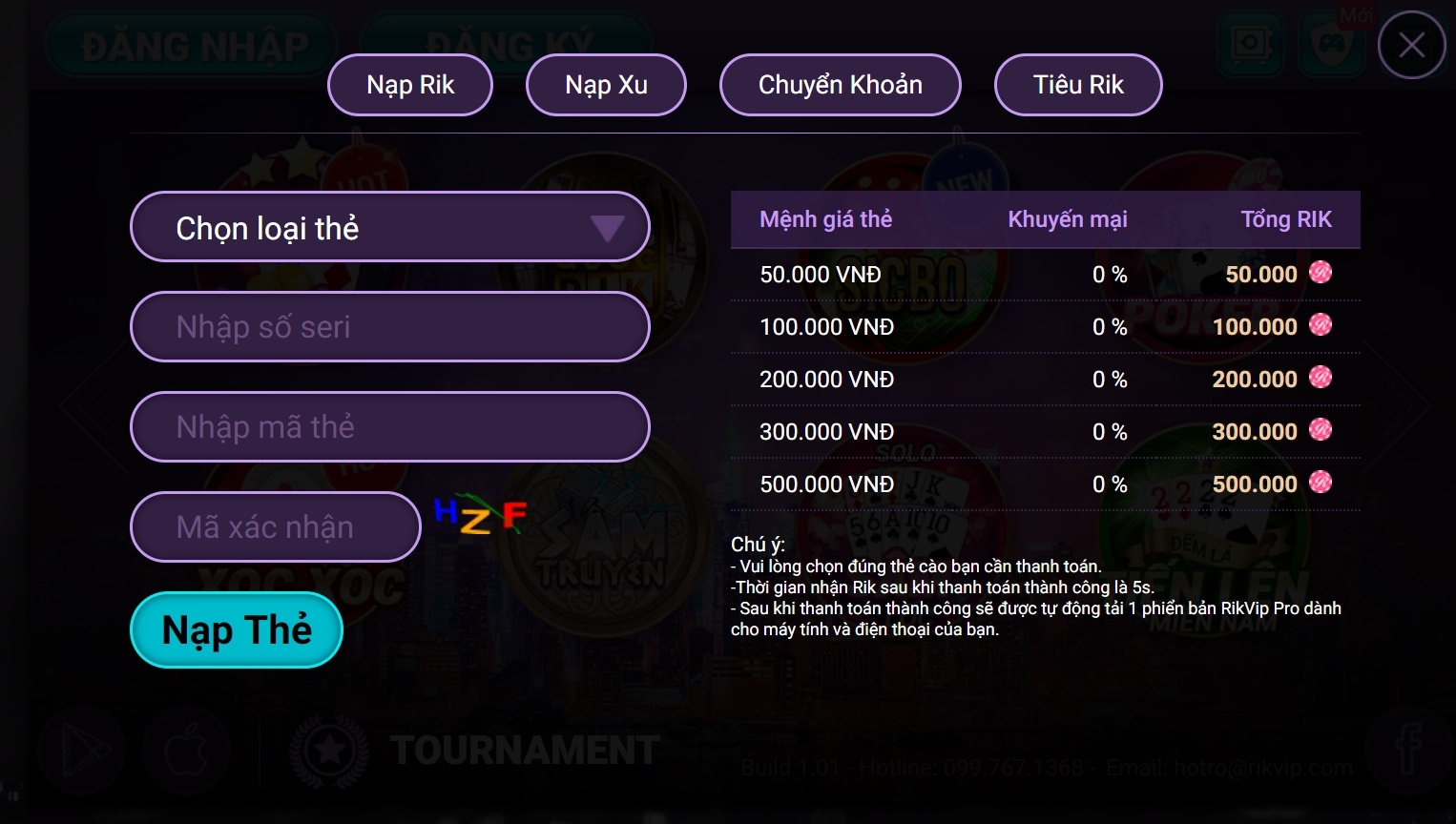The width and height of the screenshot is (1456, 824).
Task: Click the captcha image HZF
Action: pos(480,516)
